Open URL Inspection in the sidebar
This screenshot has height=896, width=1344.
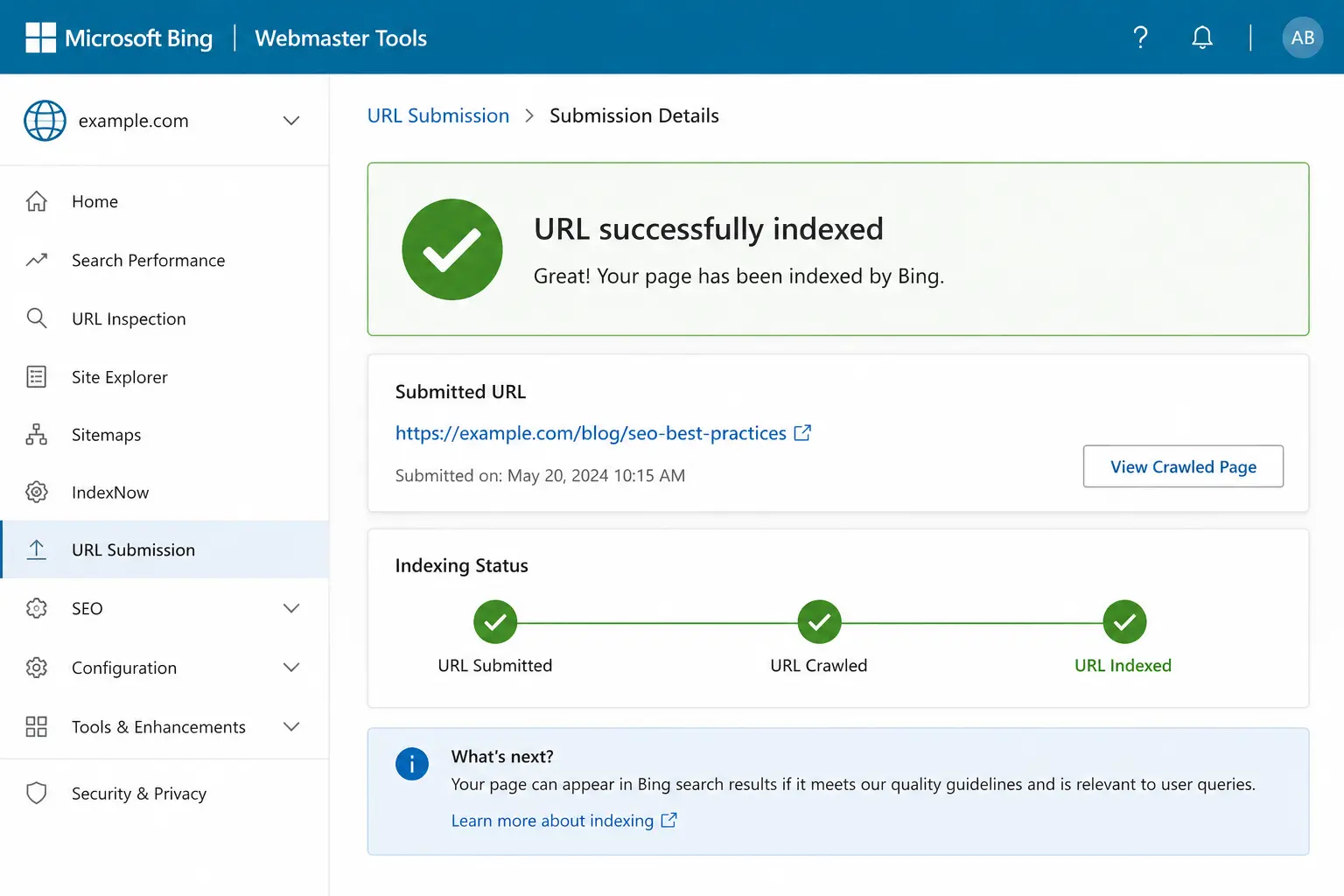164,318
